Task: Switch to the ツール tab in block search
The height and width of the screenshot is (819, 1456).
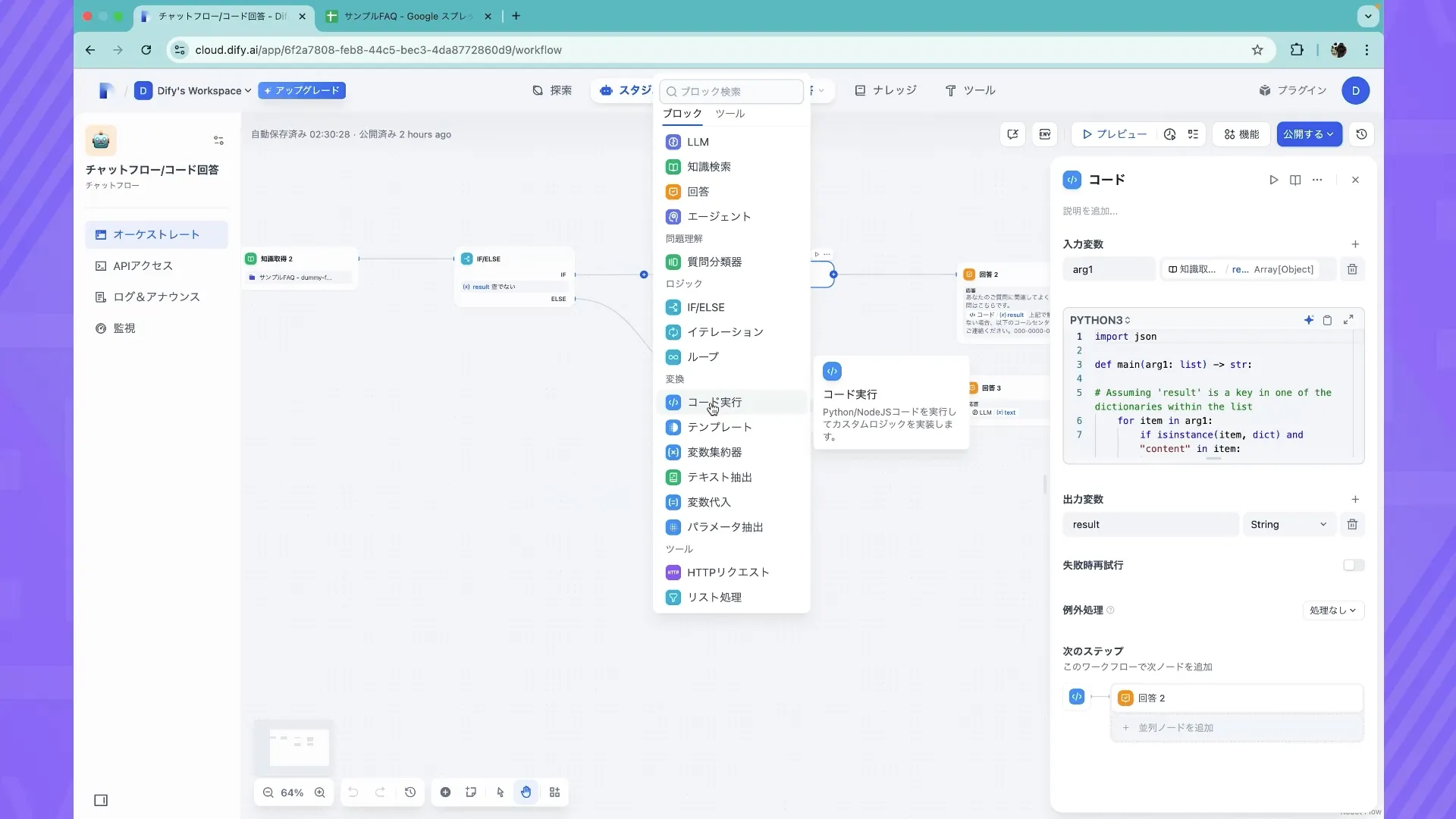Action: pyautogui.click(x=730, y=114)
